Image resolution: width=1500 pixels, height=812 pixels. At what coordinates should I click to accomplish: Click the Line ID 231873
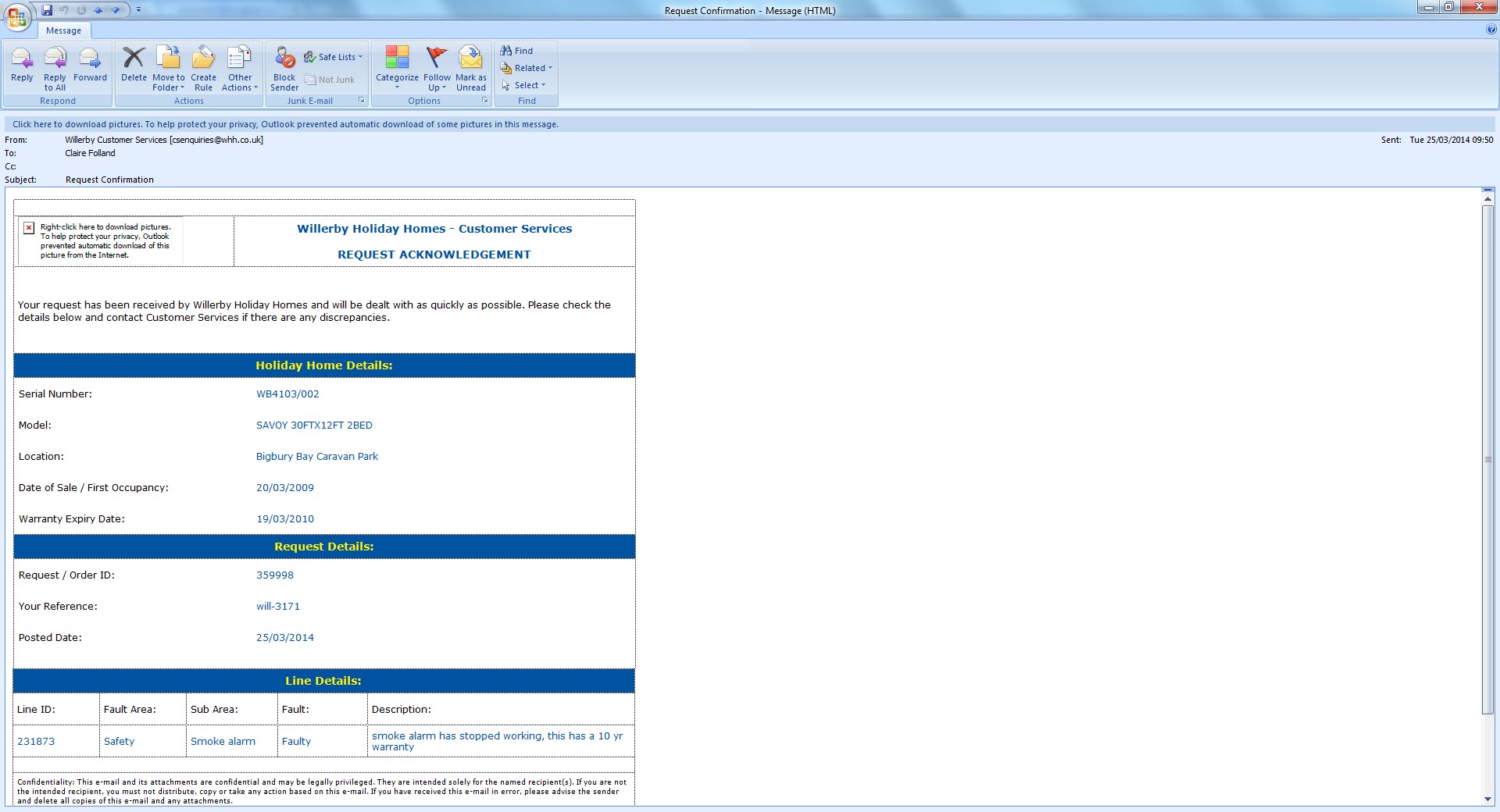point(36,742)
